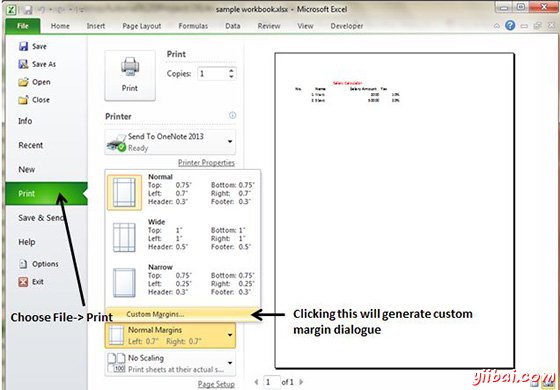Click the Printer Properties link
The height and width of the screenshot is (390, 560).
click(206, 163)
